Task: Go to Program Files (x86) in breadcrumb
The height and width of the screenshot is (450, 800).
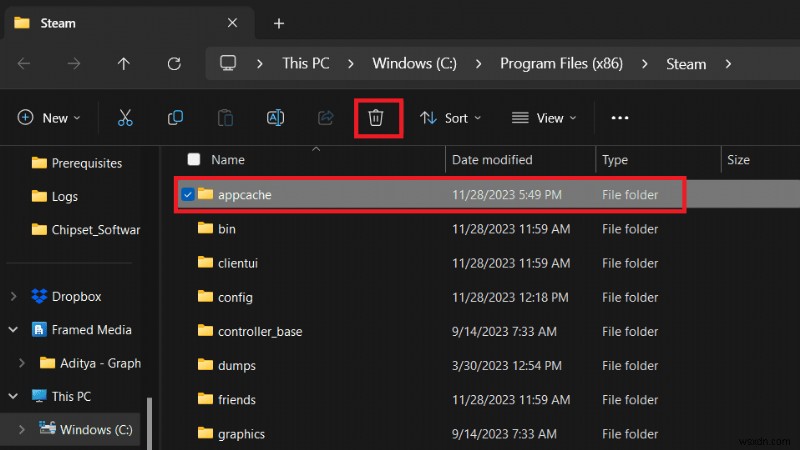Action: click(561, 64)
